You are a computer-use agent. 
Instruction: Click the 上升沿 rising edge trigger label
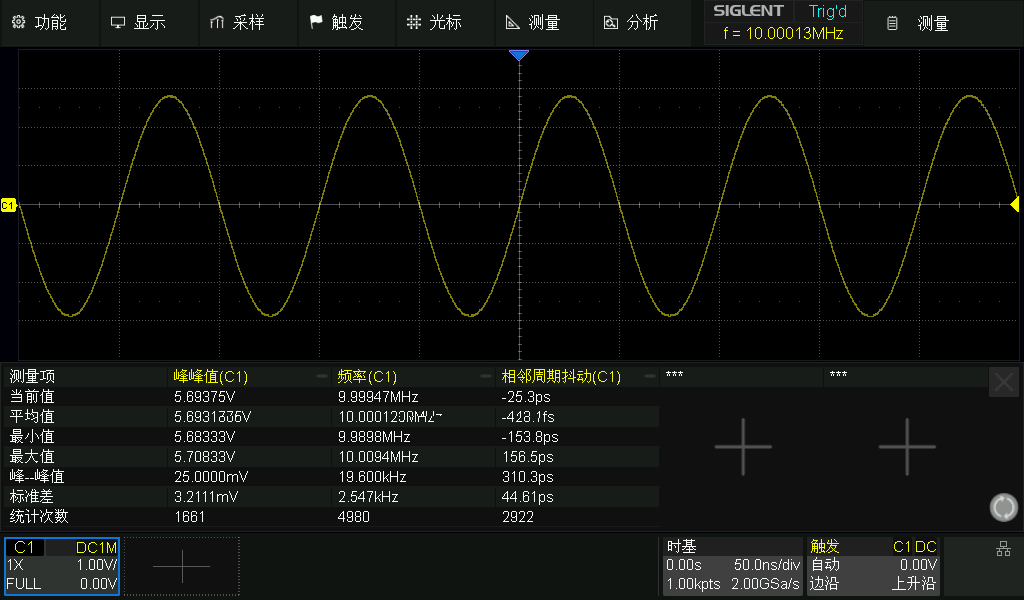[x=914, y=584]
